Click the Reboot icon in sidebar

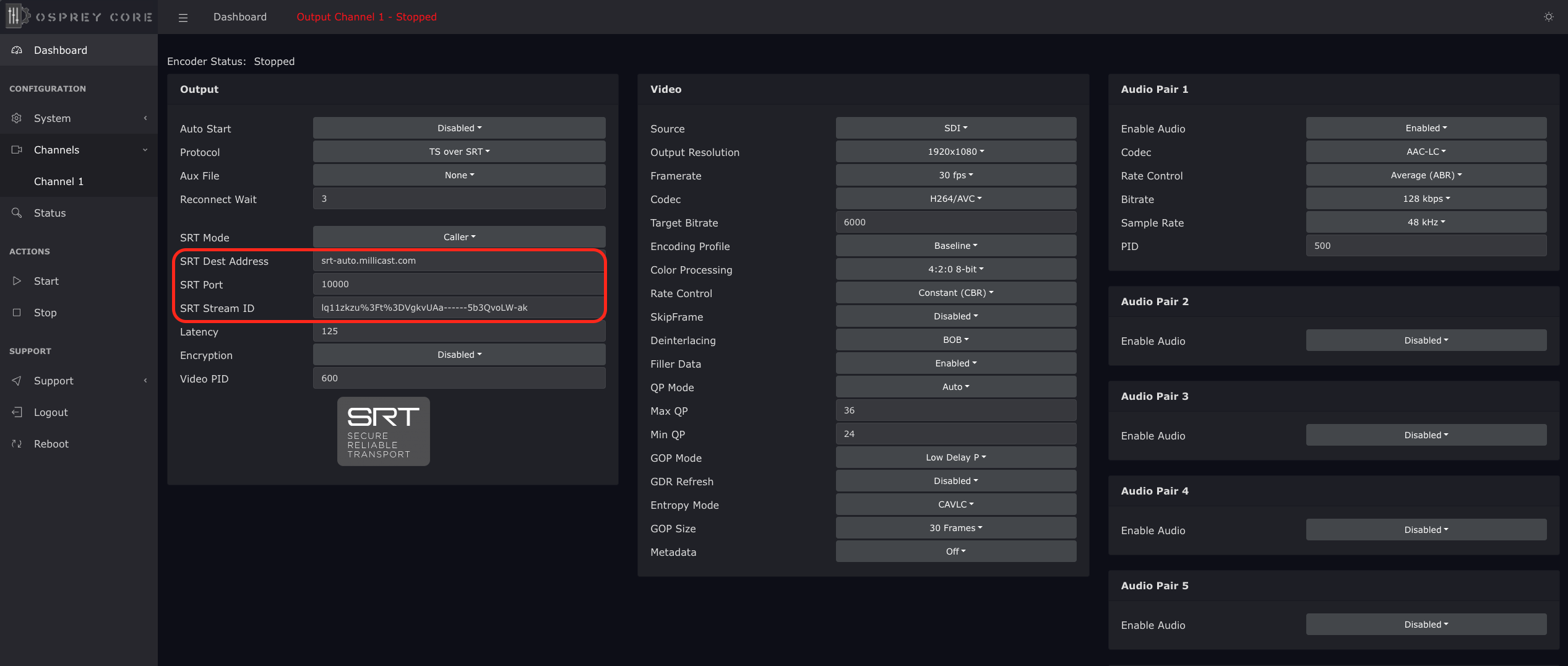tap(17, 444)
